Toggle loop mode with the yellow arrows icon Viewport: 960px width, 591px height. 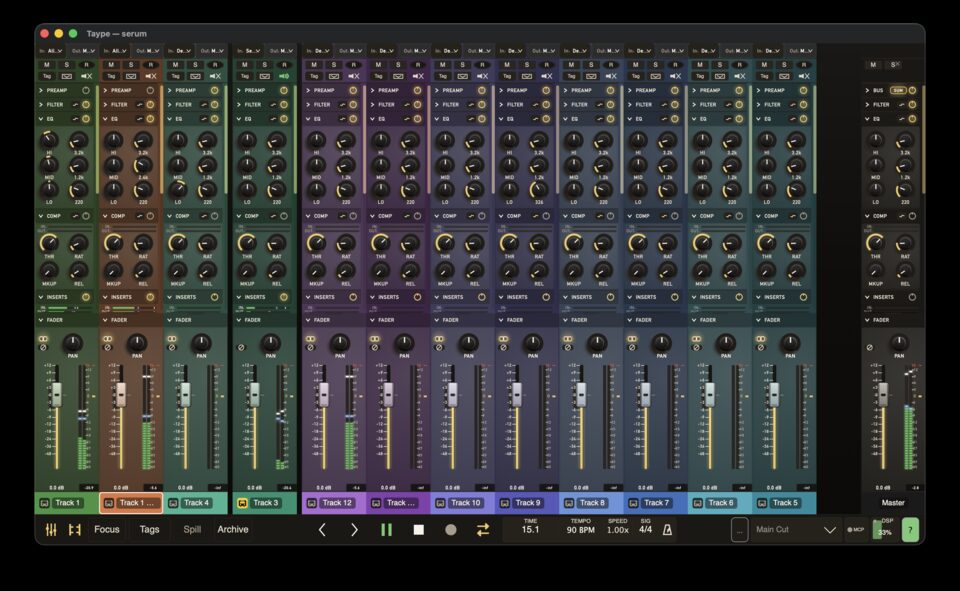483,530
